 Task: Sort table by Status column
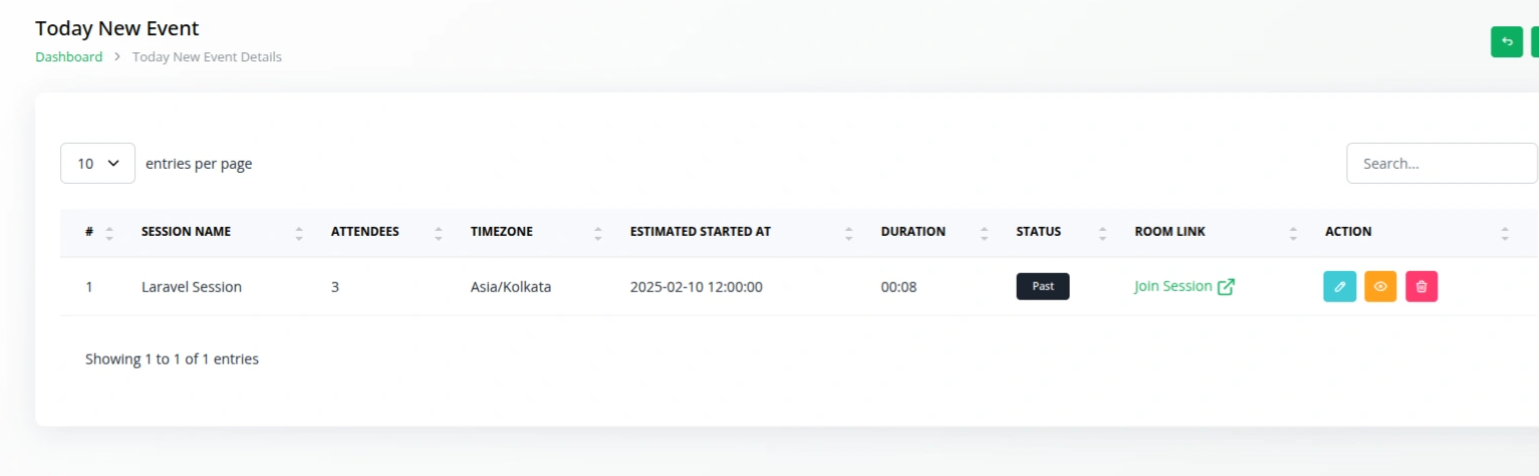pyautogui.click(x=1102, y=232)
